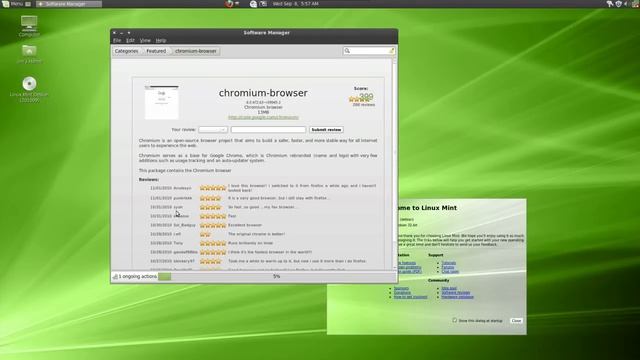Open the Linux Mint Debian disc icon
This screenshot has width=640, height=360.
[x=29, y=89]
